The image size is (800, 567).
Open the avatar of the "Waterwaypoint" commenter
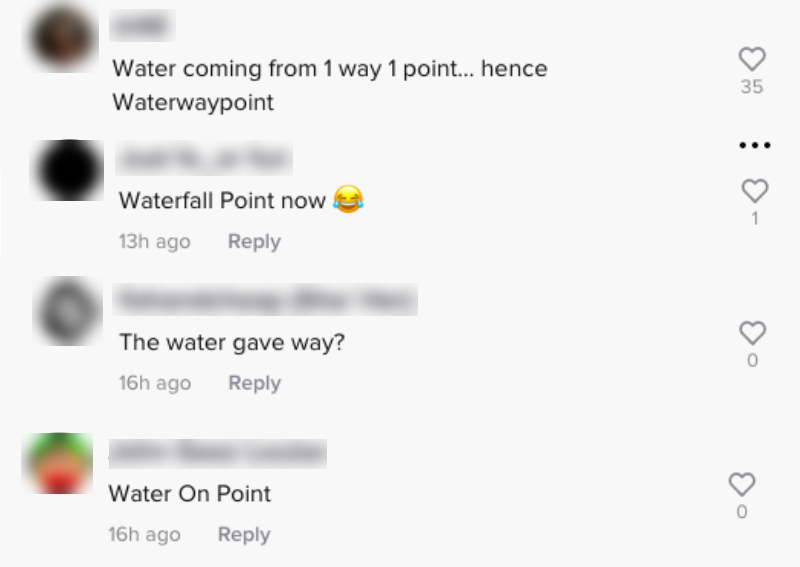[64, 40]
